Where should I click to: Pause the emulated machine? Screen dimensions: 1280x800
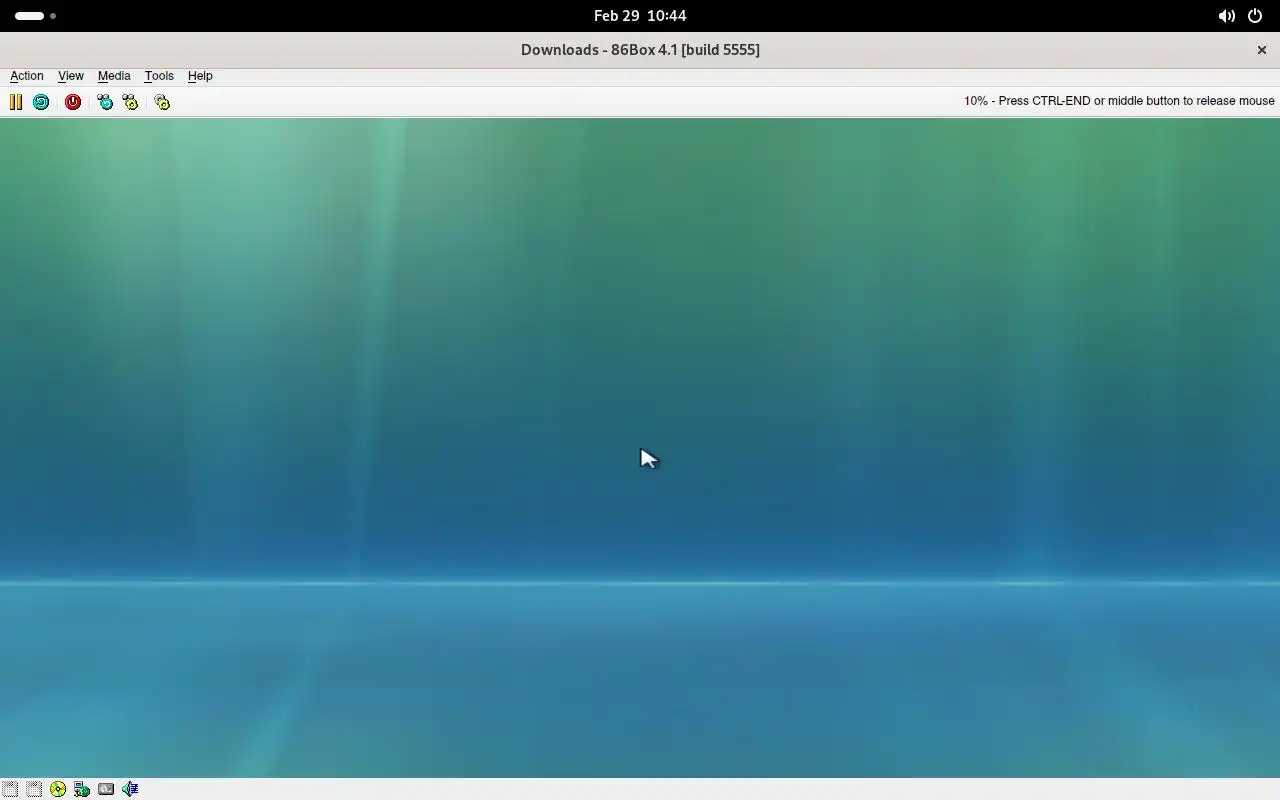tap(16, 102)
